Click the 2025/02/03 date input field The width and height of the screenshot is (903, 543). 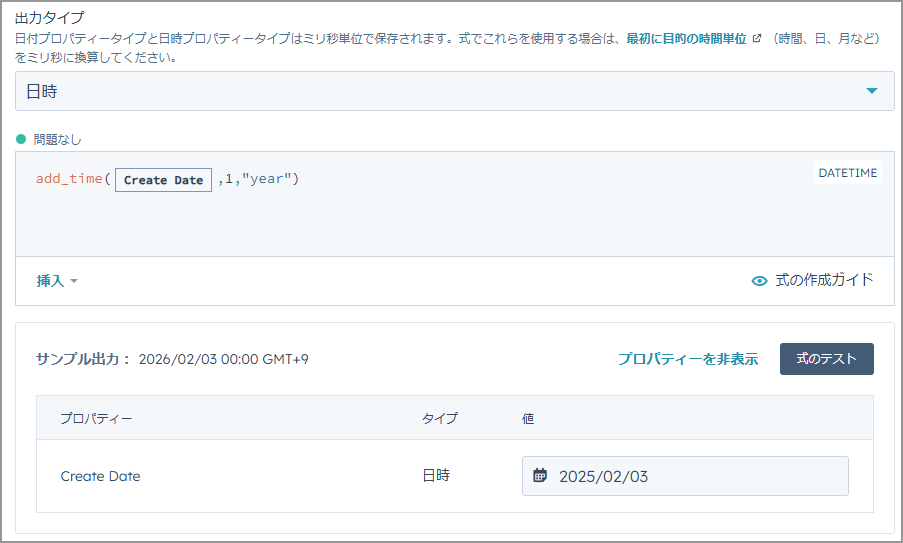pos(685,476)
